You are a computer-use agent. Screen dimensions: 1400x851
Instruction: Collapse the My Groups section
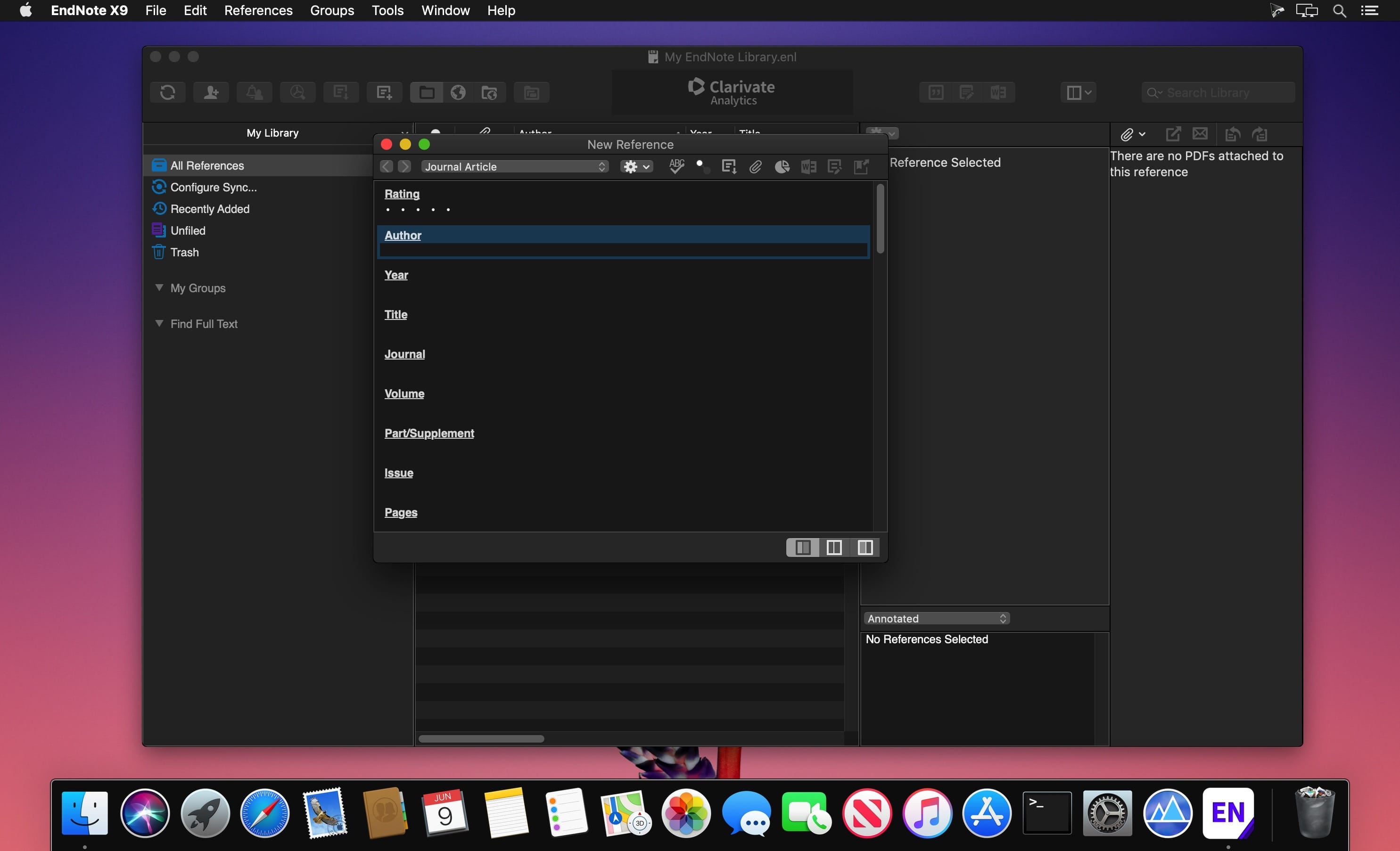tap(159, 287)
